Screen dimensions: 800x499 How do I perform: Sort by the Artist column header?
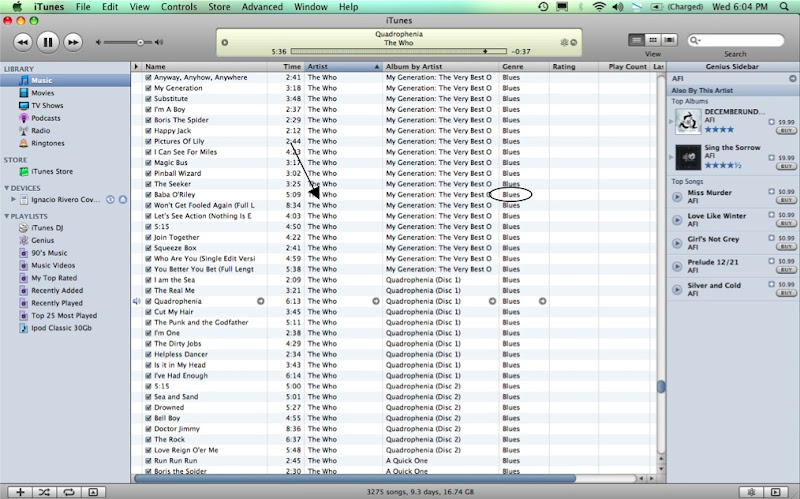click(343, 67)
